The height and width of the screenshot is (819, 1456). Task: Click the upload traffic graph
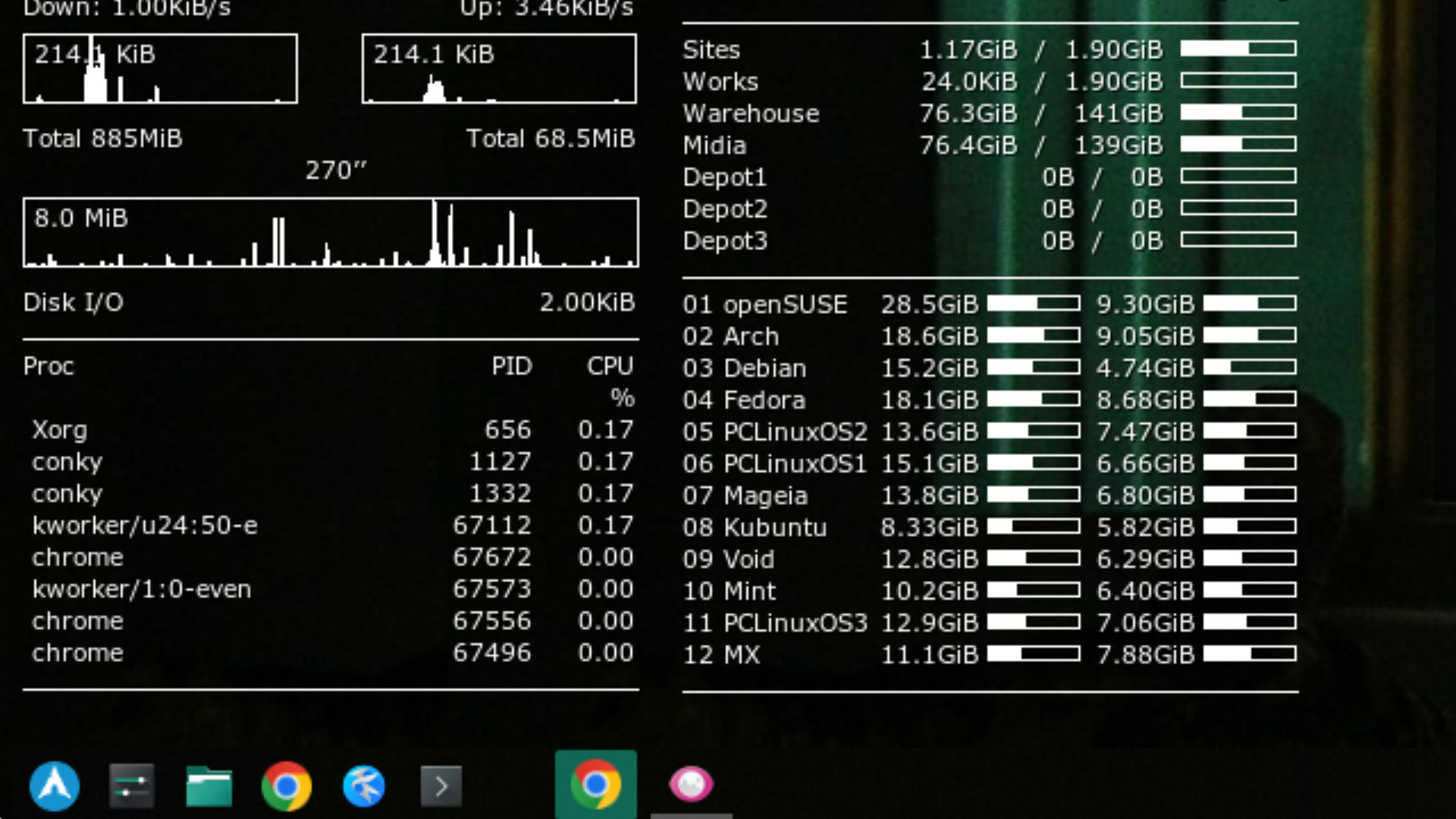coord(499,69)
